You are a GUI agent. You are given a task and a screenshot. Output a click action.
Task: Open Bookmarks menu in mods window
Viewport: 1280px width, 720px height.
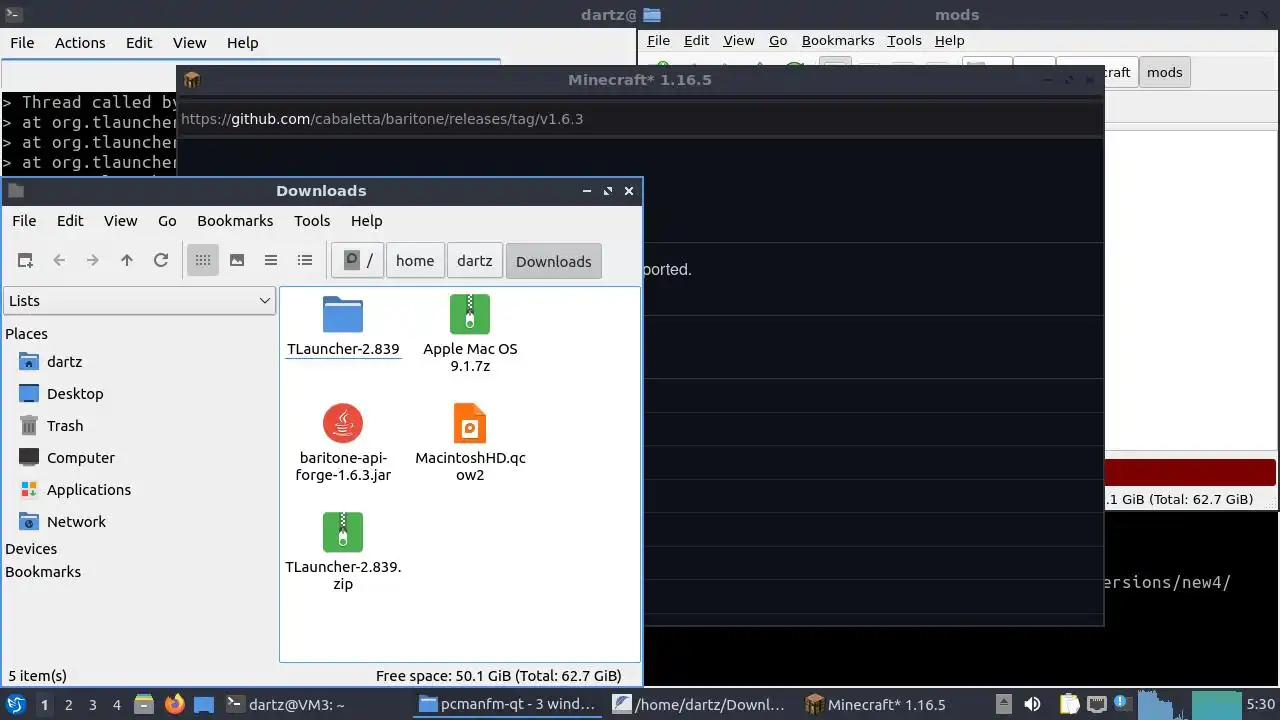coord(838,41)
